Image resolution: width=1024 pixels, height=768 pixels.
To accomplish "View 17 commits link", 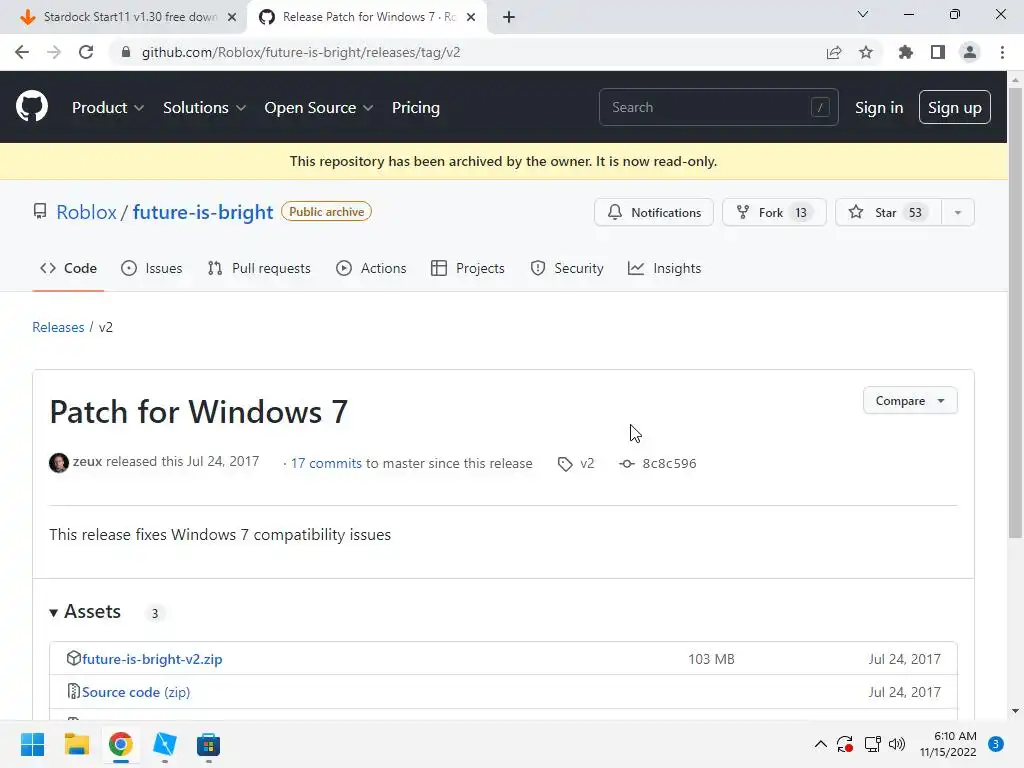I will pos(326,463).
